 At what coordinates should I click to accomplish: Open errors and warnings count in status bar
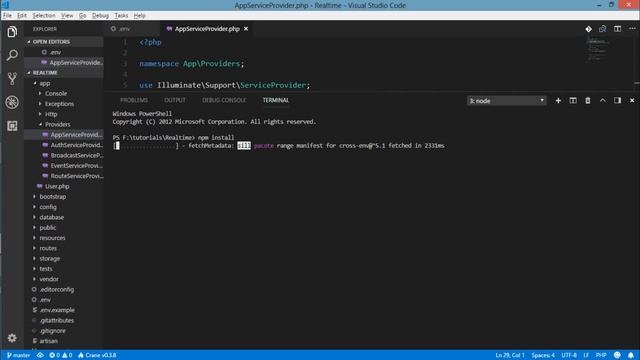(x=60, y=355)
